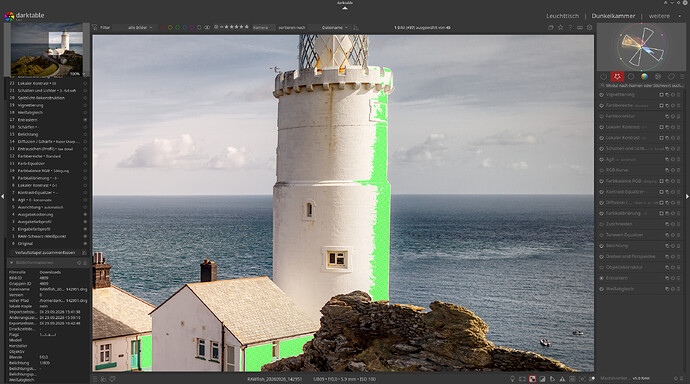Expand the Tonwert-Equalizer module
The image size is (690, 384).
(624, 235)
